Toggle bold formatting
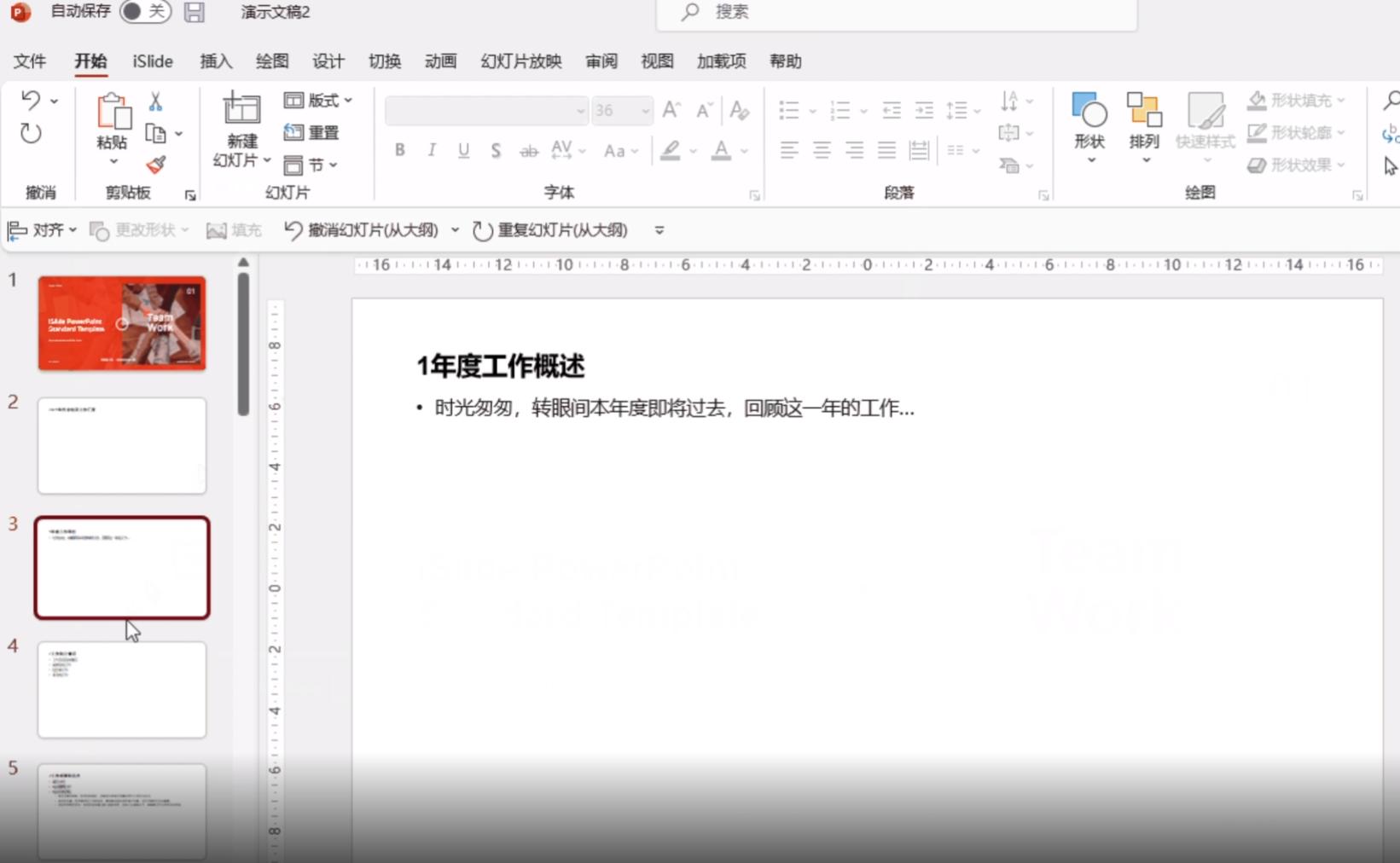1400x863 pixels. click(x=398, y=150)
